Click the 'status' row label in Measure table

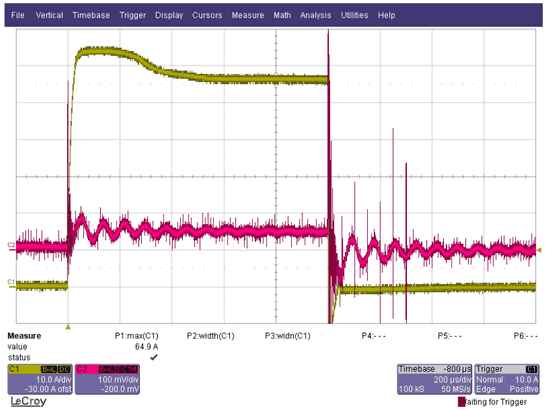click(x=19, y=357)
